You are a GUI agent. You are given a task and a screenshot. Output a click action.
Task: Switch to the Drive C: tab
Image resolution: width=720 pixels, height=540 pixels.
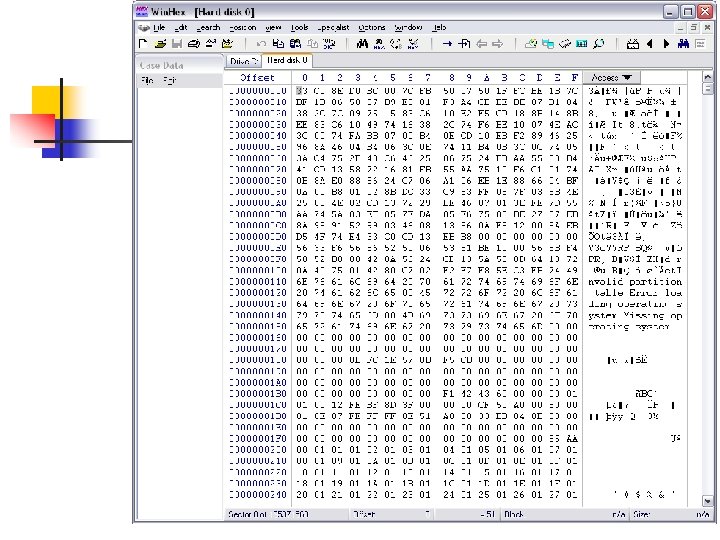point(244,61)
